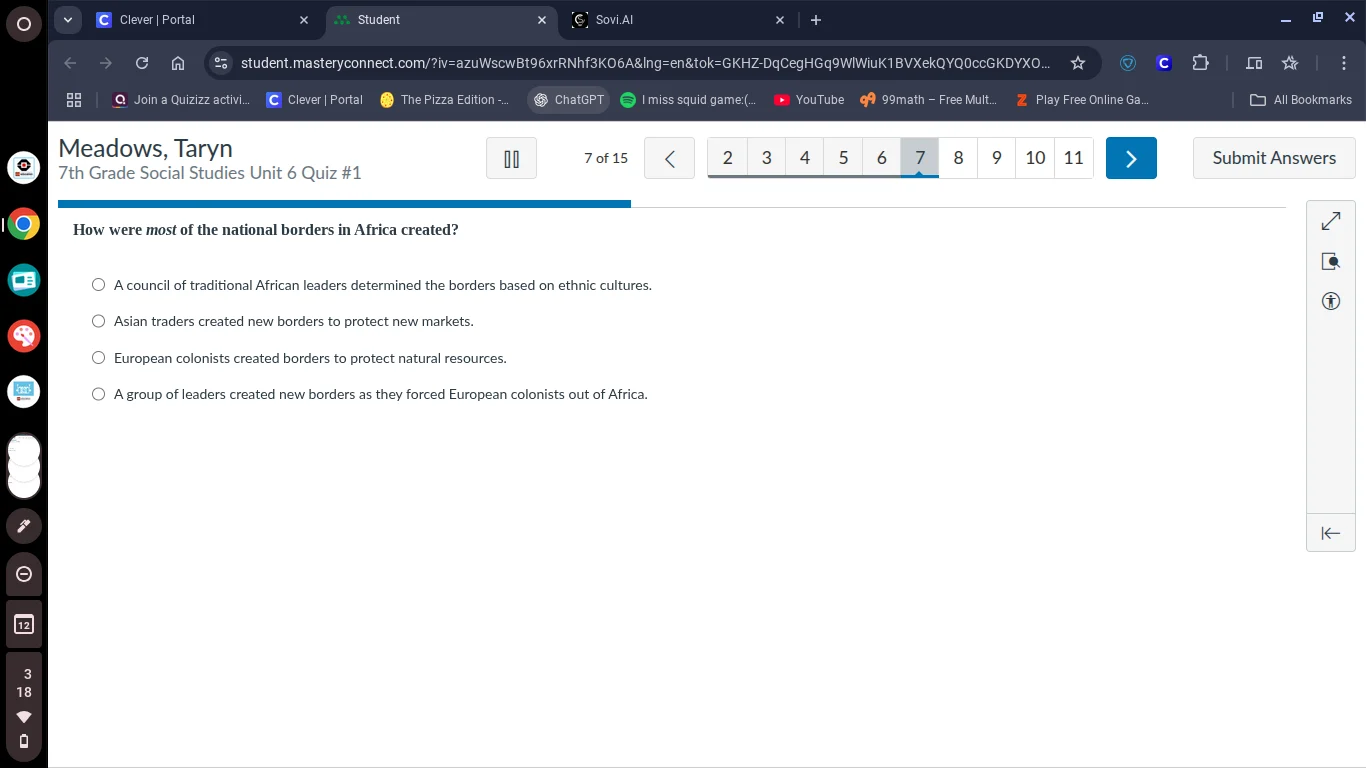This screenshot has height=768, width=1366.
Task: Click the quiz progress bar
Action: [x=344, y=204]
